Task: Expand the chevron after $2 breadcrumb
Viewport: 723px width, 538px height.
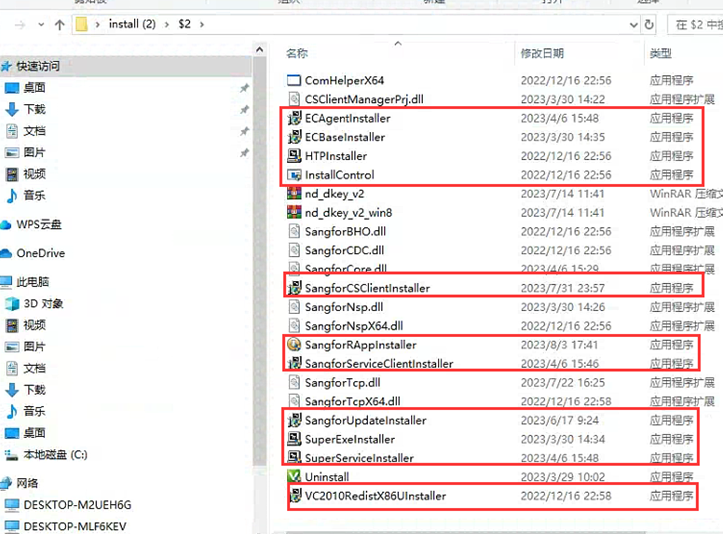Action: (201, 24)
